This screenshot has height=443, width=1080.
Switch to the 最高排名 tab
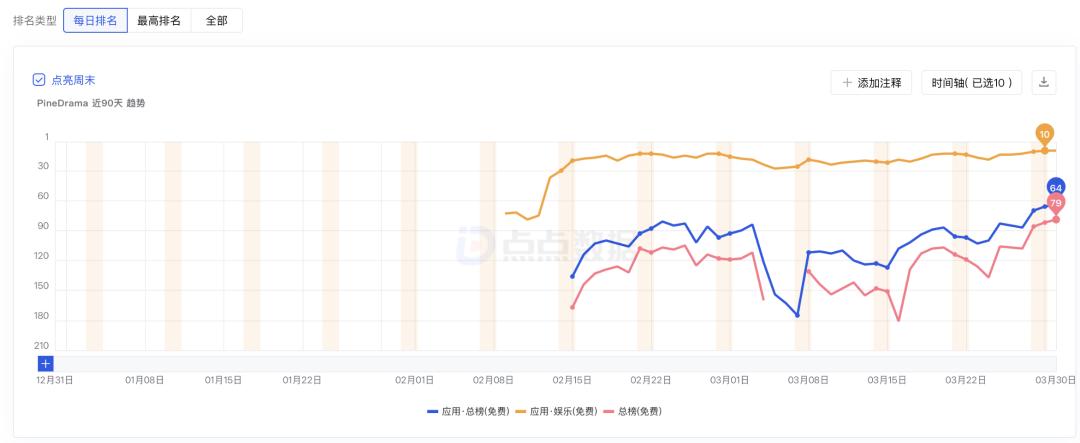click(x=159, y=21)
